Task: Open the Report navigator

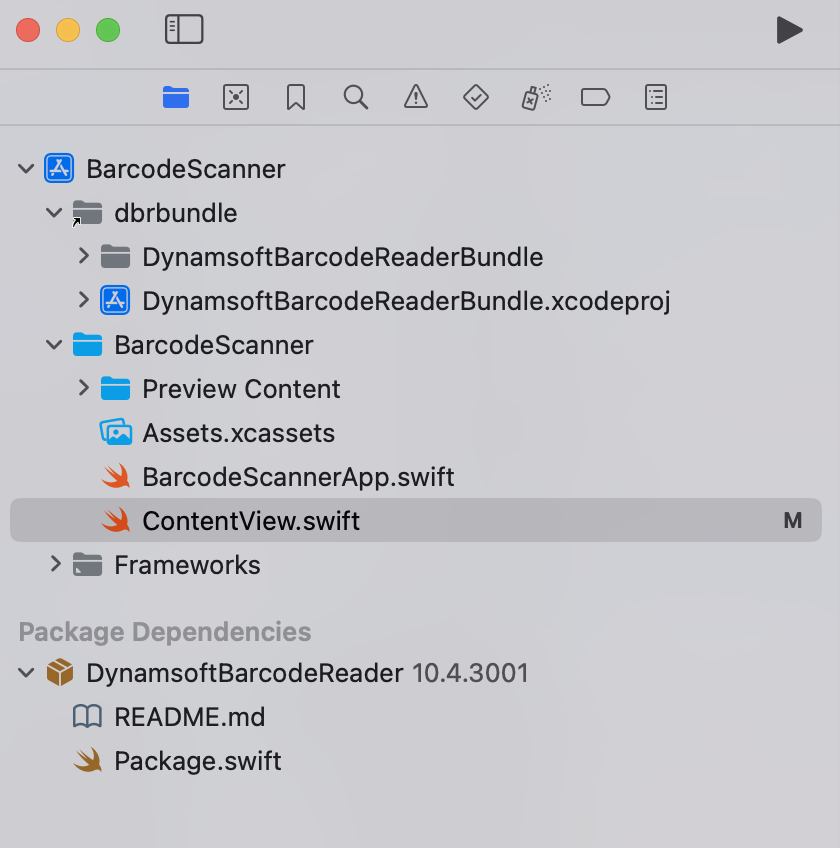Action: click(x=656, y=97)
